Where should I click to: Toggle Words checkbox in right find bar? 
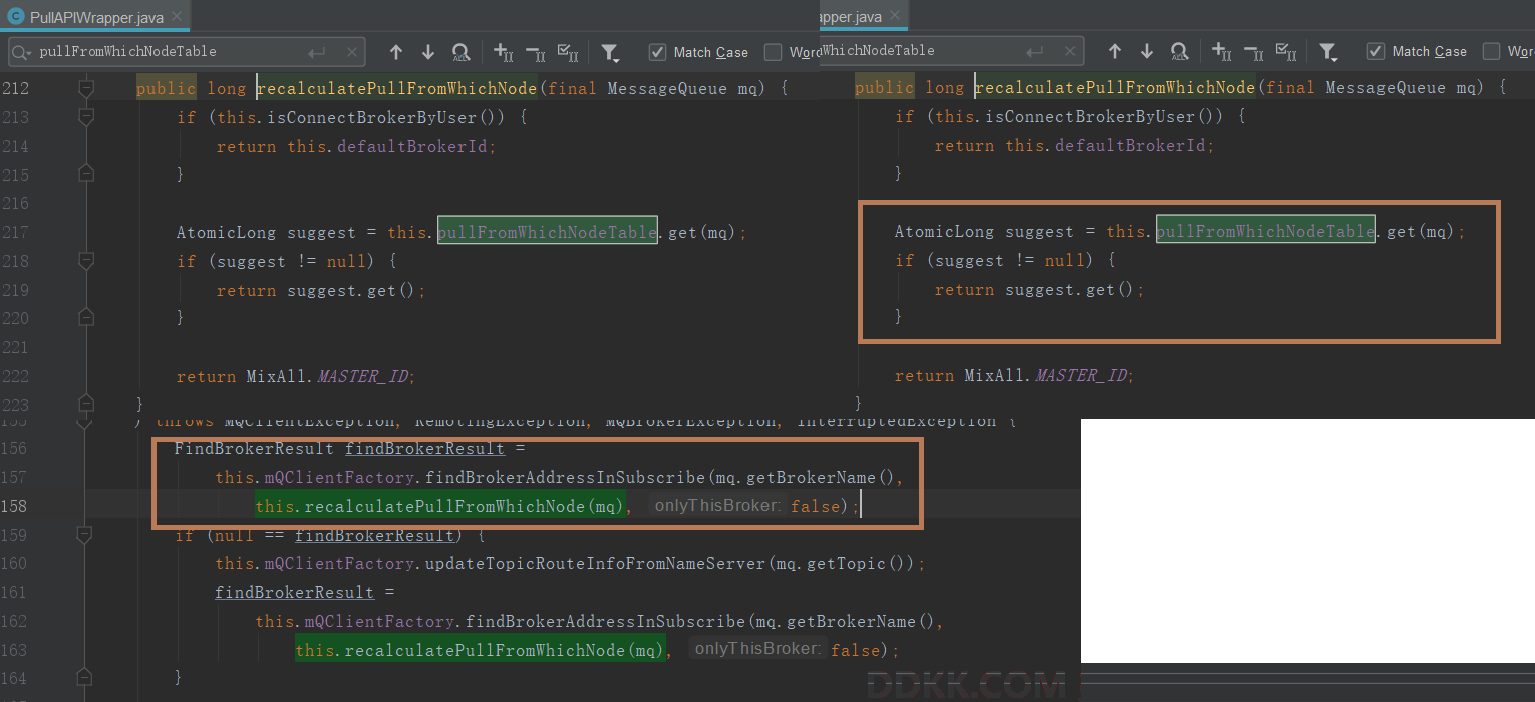[x=1492, y=51]
